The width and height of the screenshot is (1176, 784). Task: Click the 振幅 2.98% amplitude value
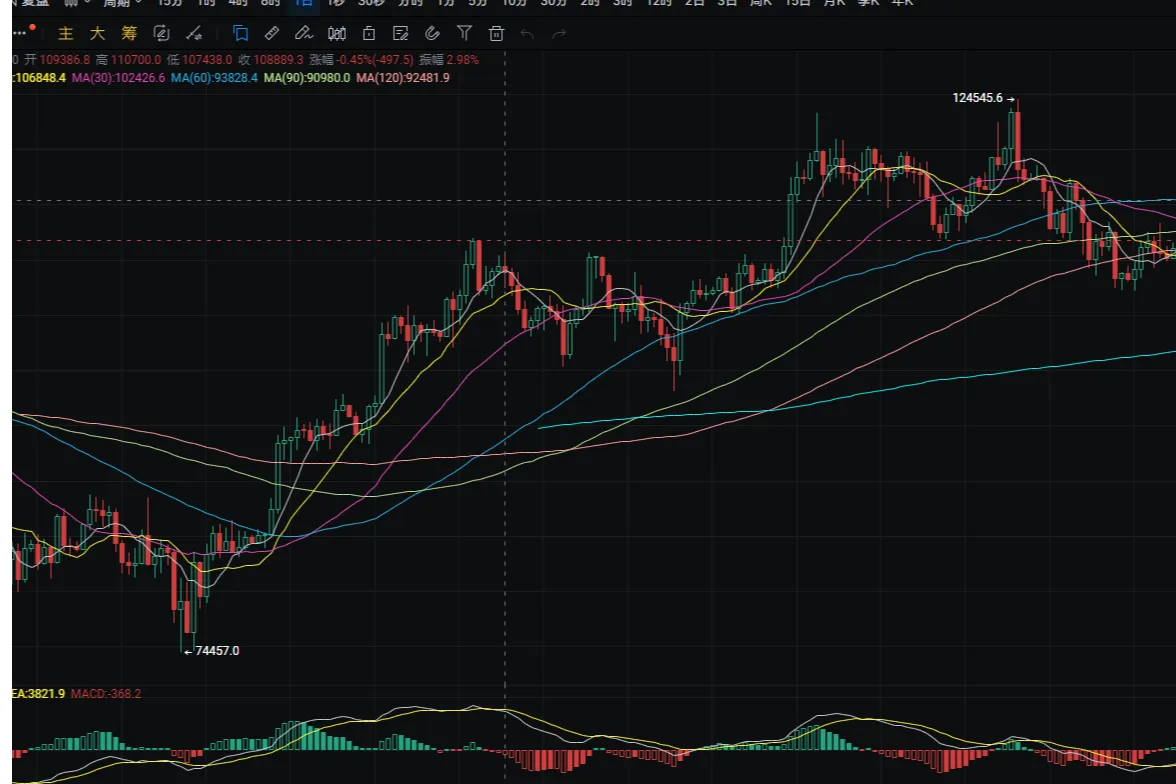[462, 59]
